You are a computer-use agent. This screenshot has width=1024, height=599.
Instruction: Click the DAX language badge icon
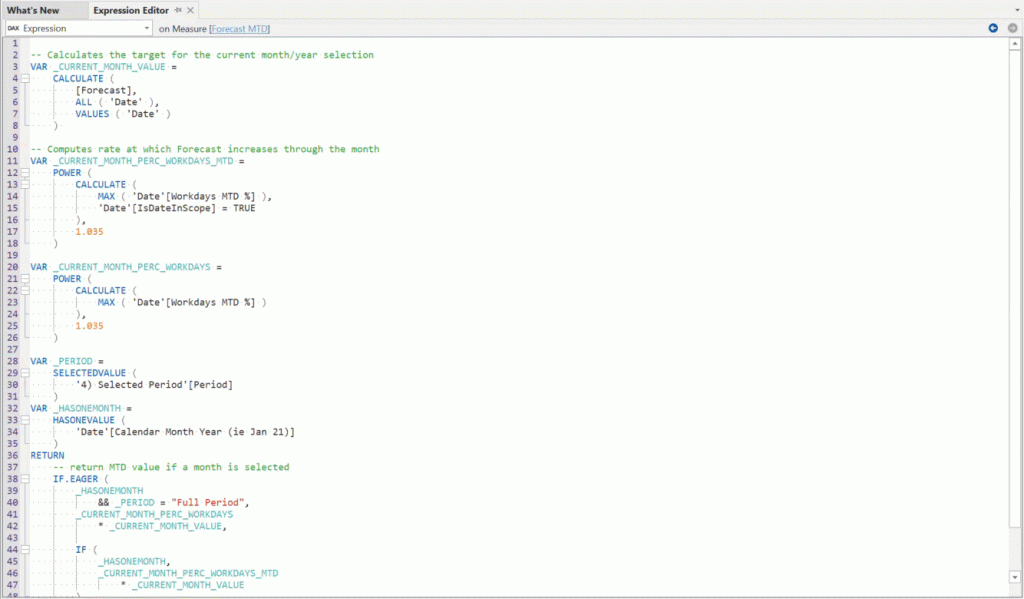(x=13, y=28)
